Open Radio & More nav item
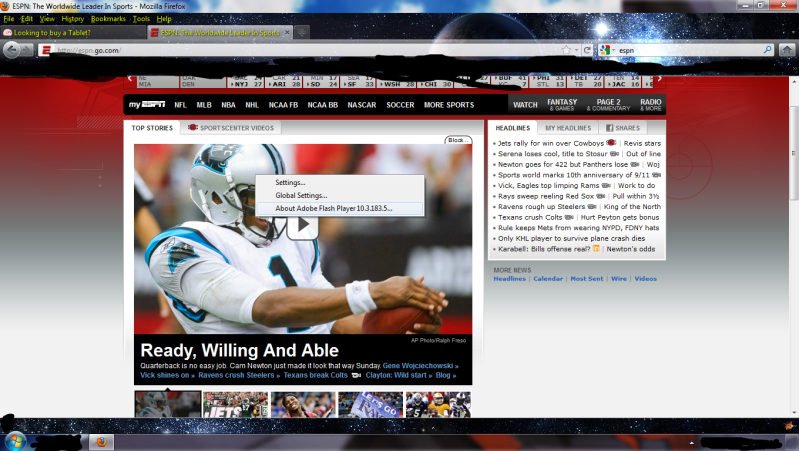The height and width of the screenshot is (451, 799). [651, 104]
